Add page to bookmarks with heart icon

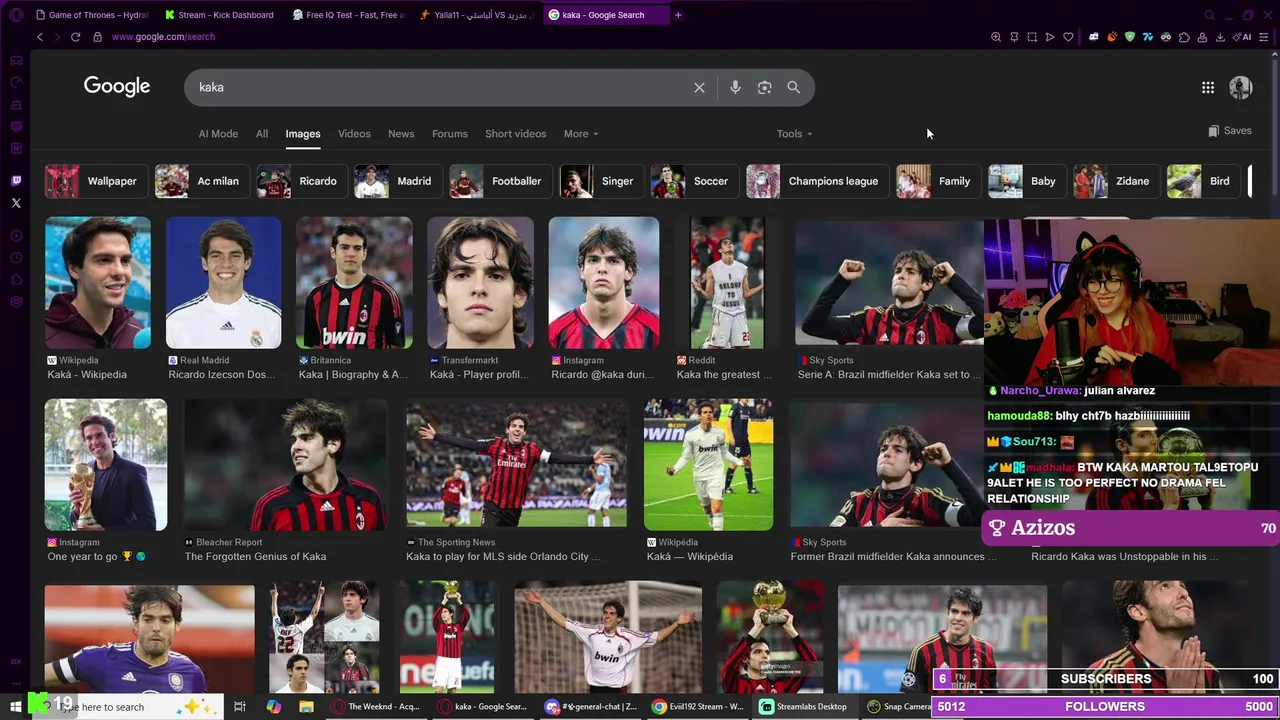(x=1068, y=37)
